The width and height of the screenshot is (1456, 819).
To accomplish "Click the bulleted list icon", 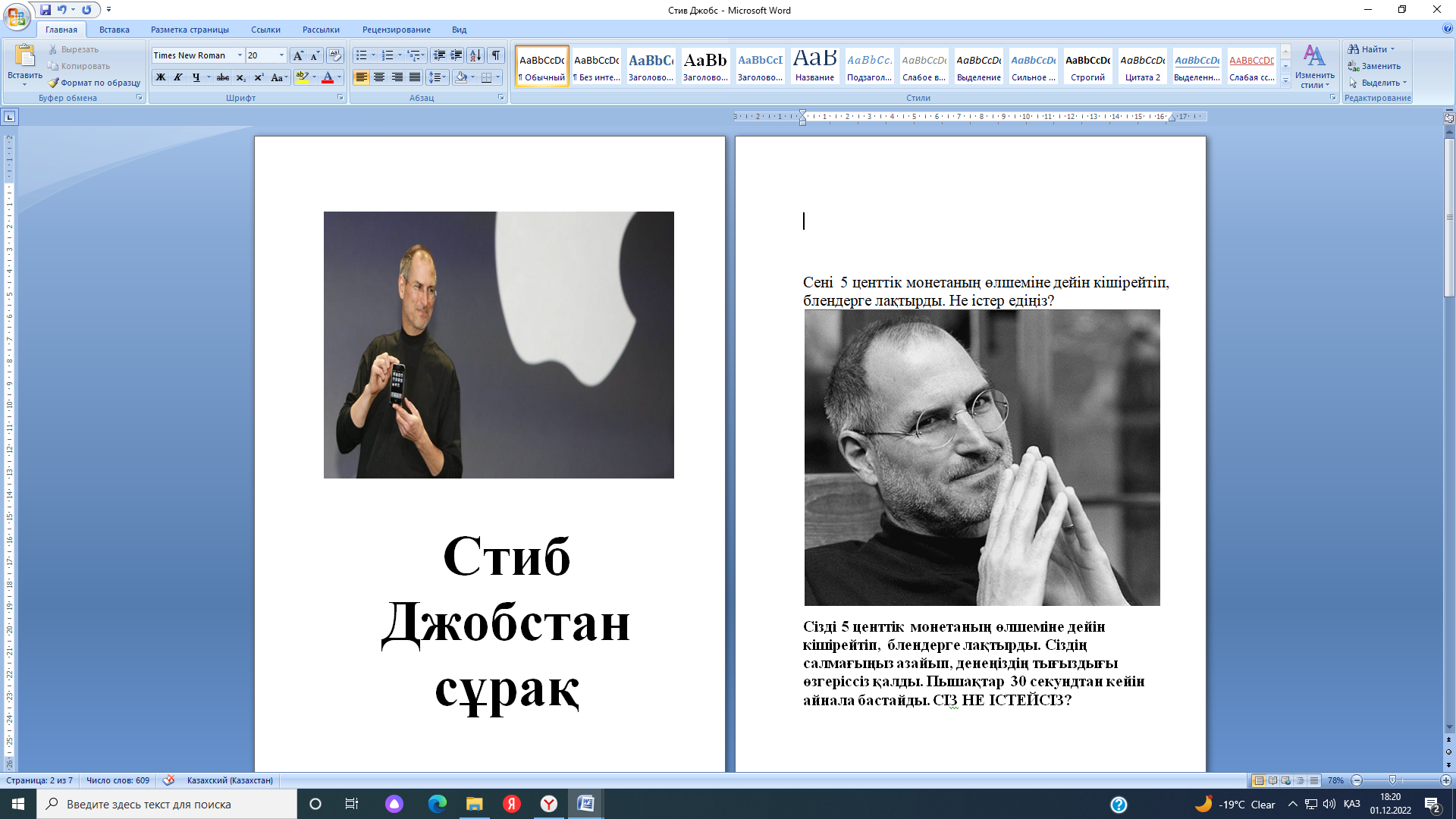I will tap(362, 55).
